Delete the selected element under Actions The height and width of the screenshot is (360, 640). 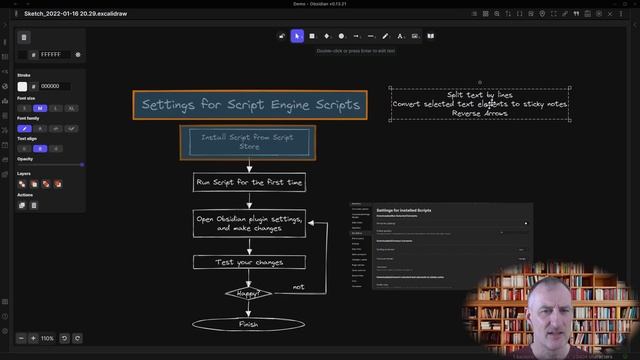(34, 205)
